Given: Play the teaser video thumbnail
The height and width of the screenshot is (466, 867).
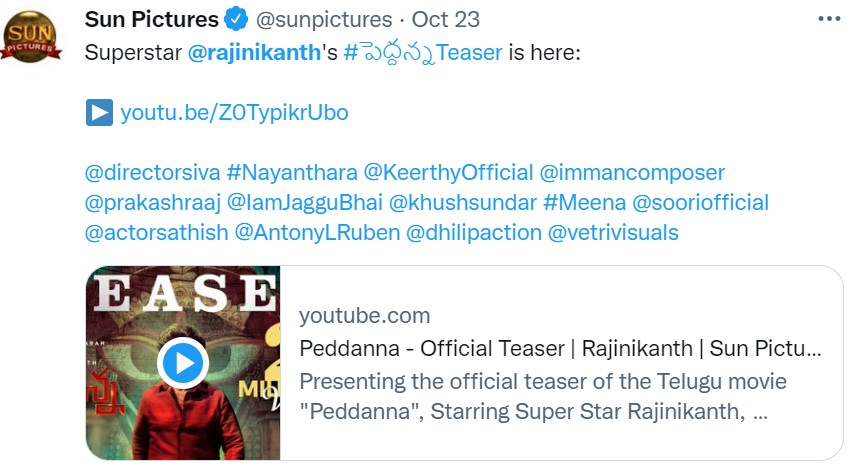Looking at the screenshot, I should pyautogui.click(x=182, y=363).
